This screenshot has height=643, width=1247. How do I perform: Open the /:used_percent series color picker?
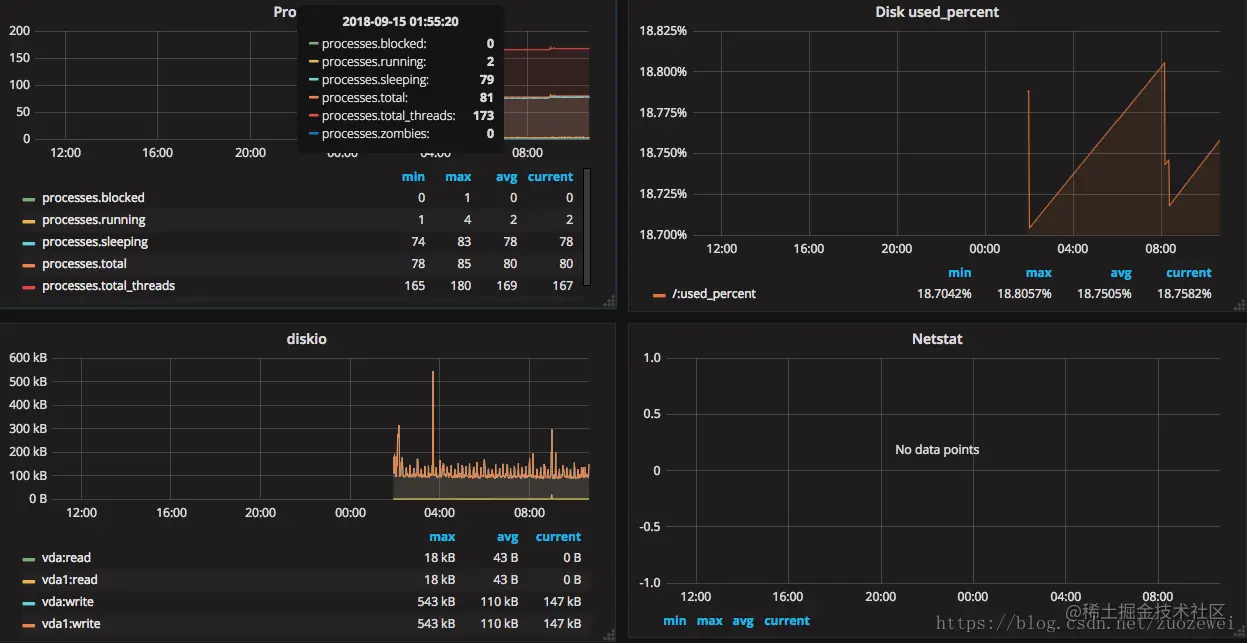(x=659, y=294)
